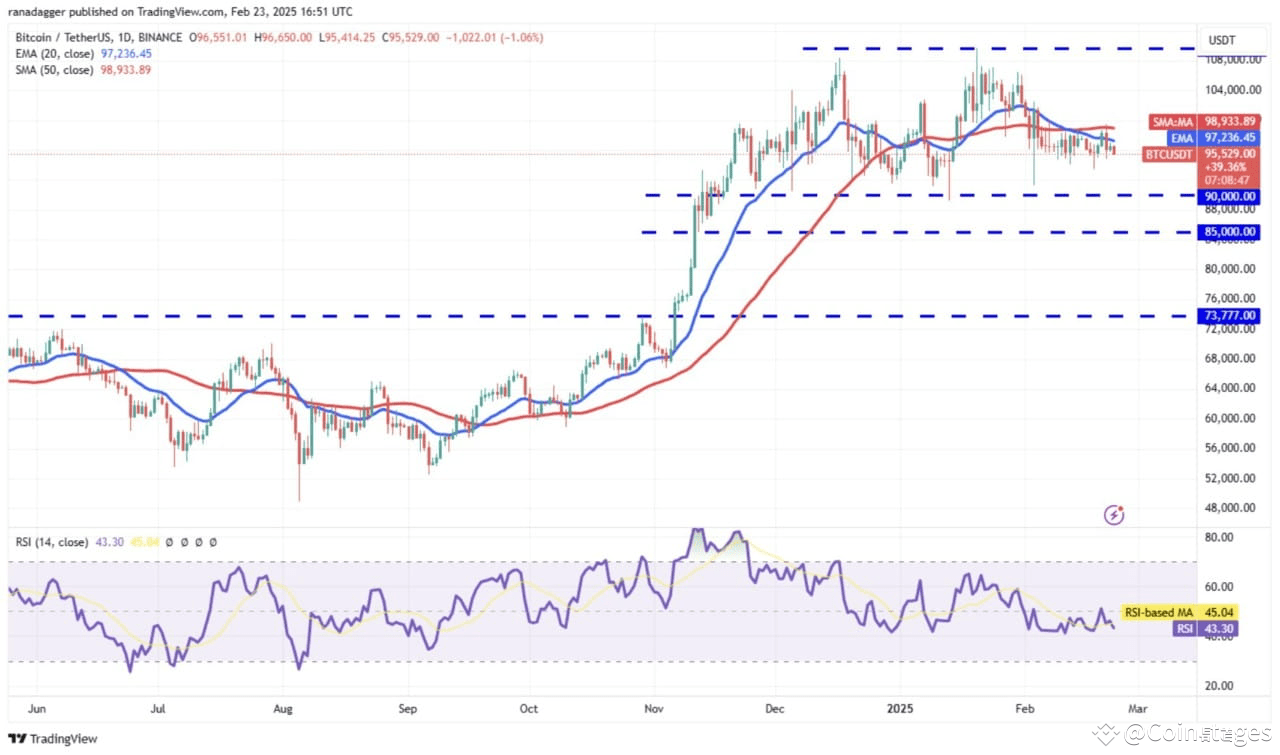The height and width of the screenshot is (755, 1280).
Task: Toggle the EMA (20, close) indicator legend
Action: (x=53, y=53)
